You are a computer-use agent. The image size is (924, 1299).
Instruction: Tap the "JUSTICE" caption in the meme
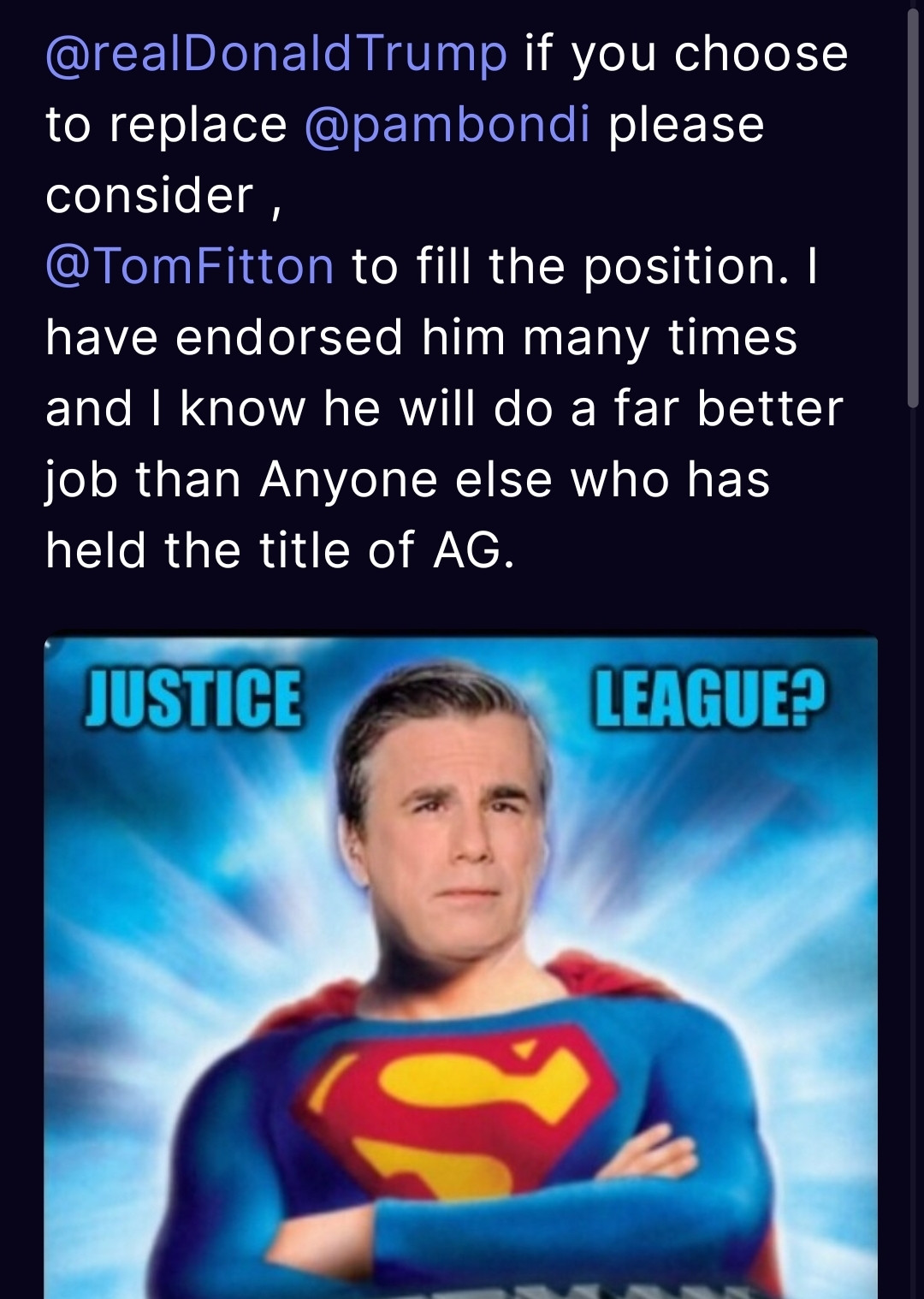(x=192, y=699)
